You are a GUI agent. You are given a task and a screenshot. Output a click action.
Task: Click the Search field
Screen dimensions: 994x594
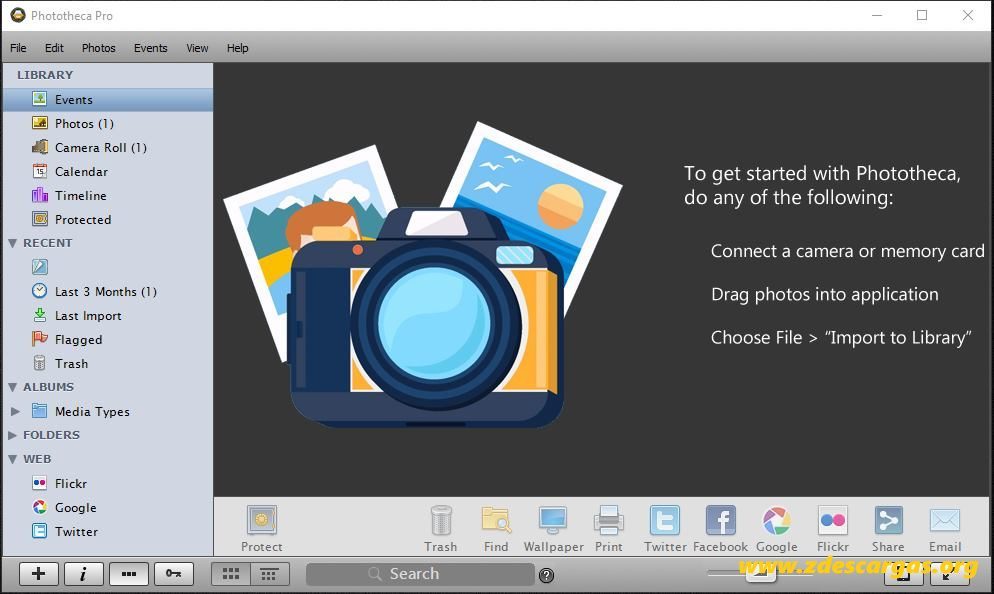(420, 574)
